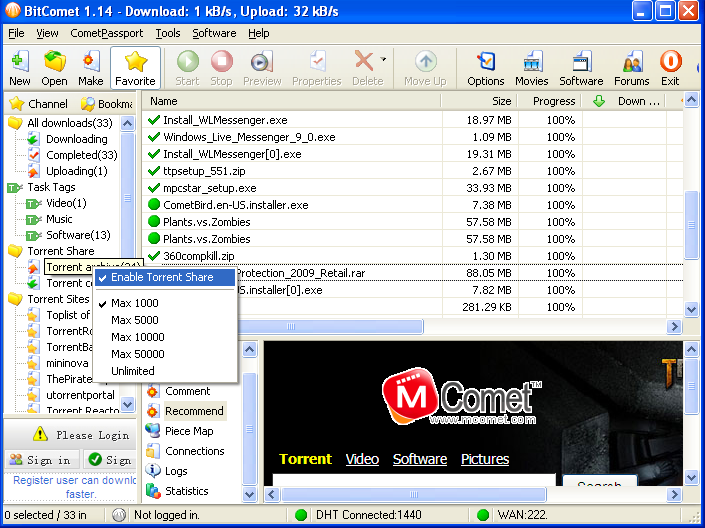Viewport: 705px width, 528px height.
Task: Click the Torrent link in browser pane
Action: 305,459
